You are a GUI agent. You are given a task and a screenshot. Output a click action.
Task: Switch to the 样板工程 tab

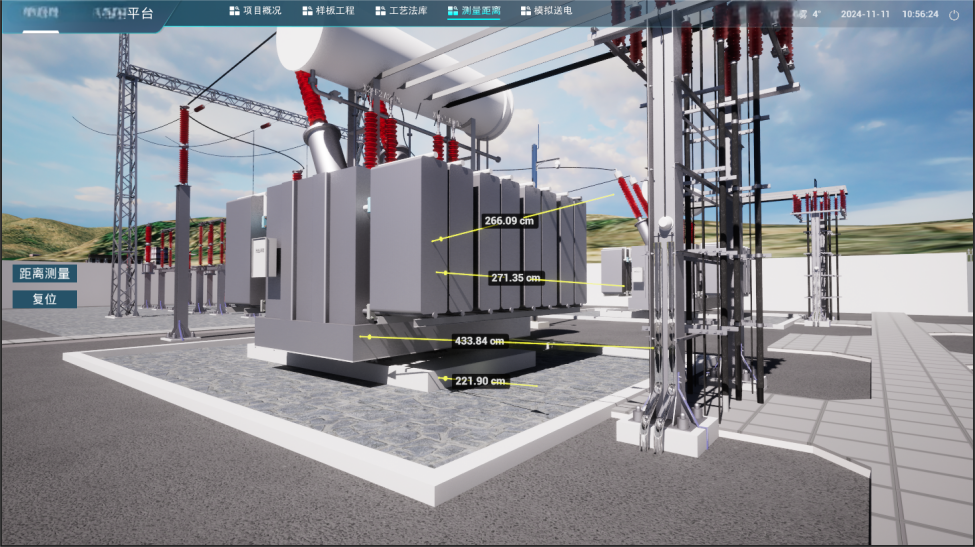335,11
